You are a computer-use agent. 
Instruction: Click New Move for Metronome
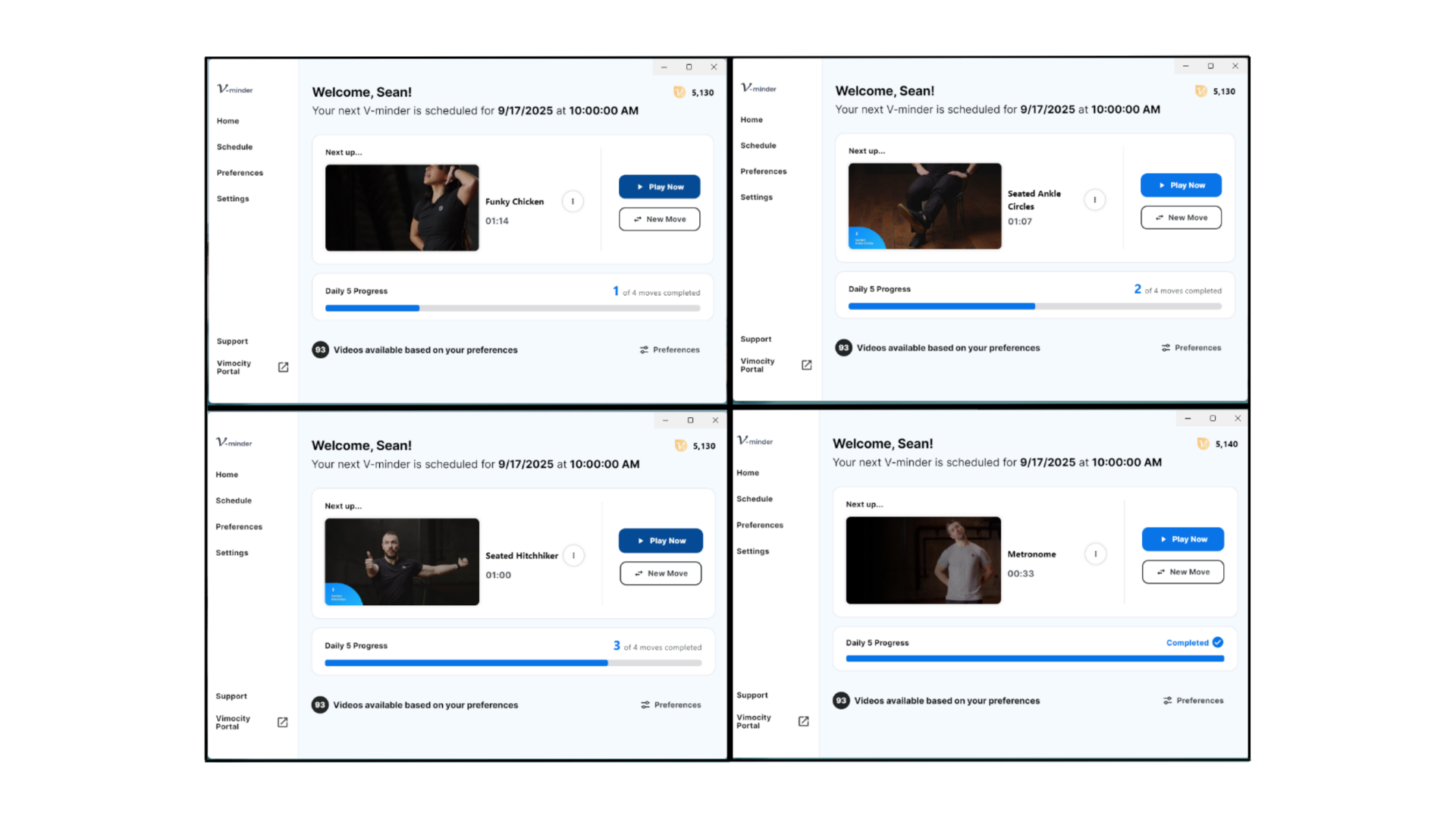pos(1182,572)
